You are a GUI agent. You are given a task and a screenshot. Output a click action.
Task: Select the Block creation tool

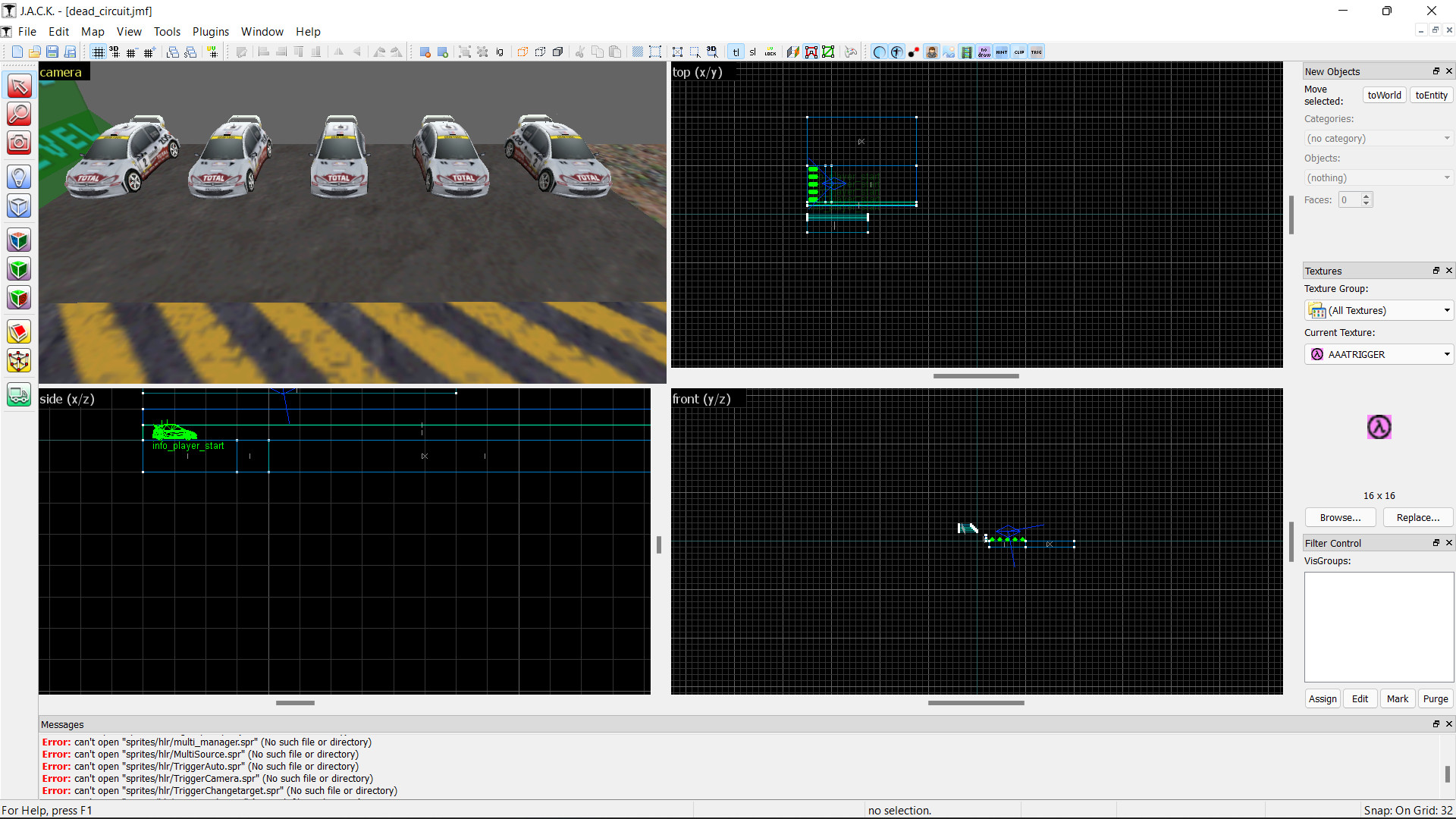click(18, 206)
